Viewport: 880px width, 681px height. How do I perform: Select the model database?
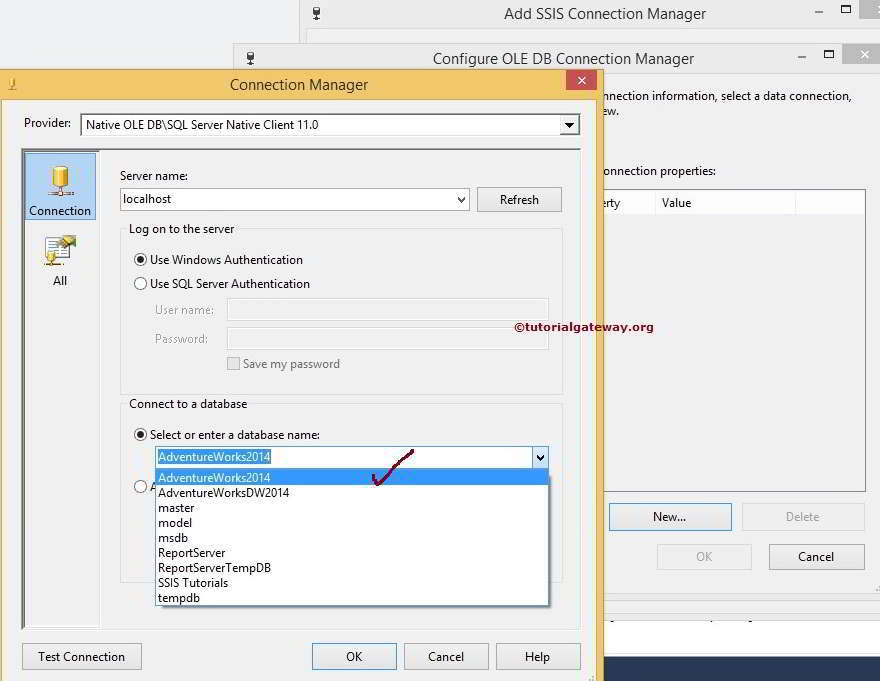pos(352,523)
